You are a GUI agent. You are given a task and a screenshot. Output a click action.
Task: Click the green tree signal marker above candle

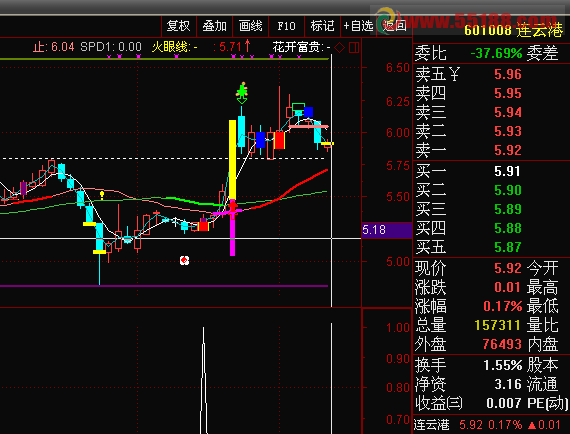pyautogui.click(x=242, y=92)
